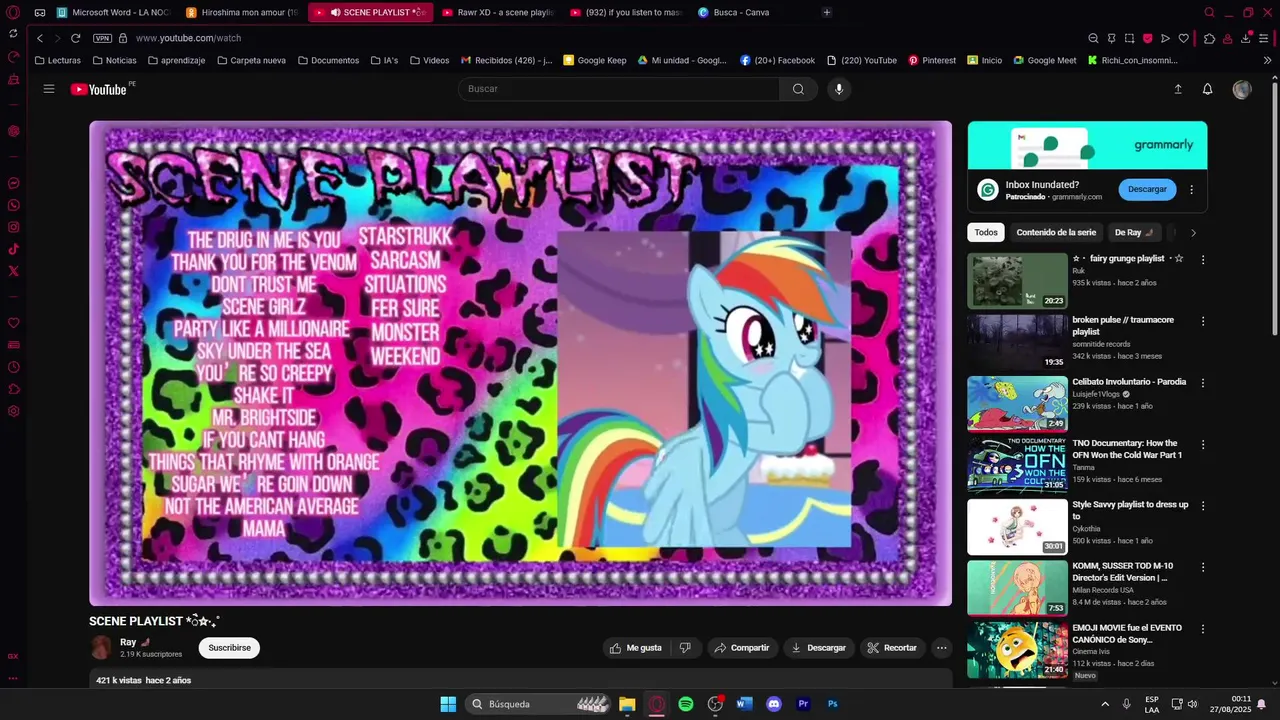Go back with the browser back arrow
The width and height of the screenshot is (1280, 720).
tap(40, 38)
